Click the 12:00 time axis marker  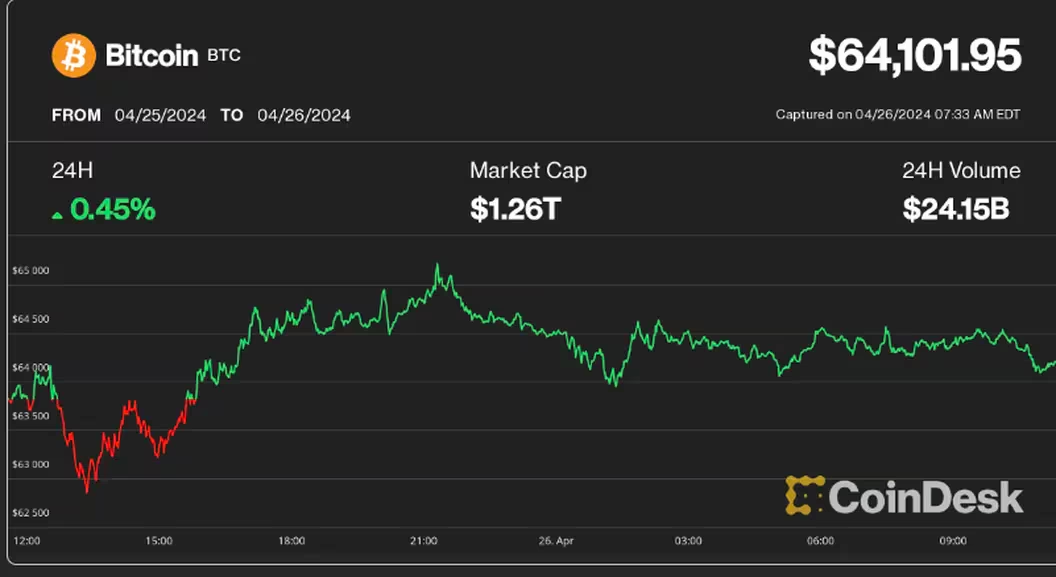26,541
